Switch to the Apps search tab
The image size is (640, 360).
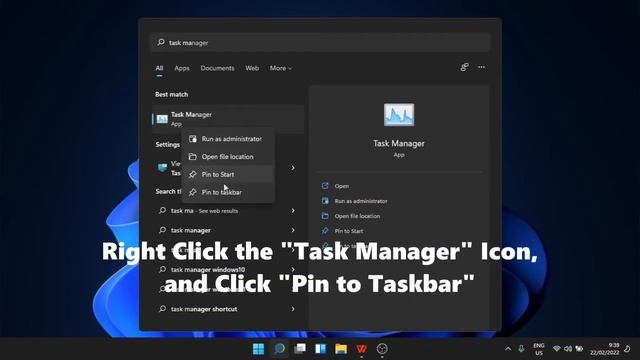182,68
